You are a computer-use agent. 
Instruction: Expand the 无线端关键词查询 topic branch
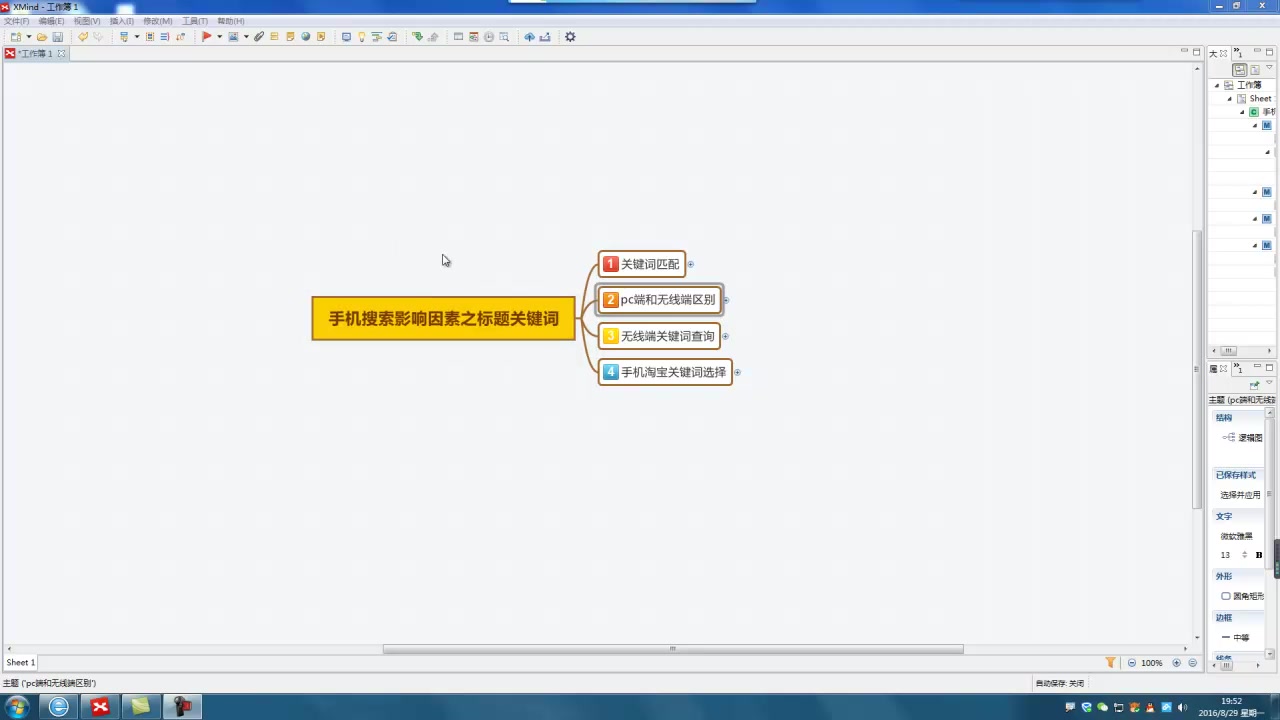(x=725, y=336)
